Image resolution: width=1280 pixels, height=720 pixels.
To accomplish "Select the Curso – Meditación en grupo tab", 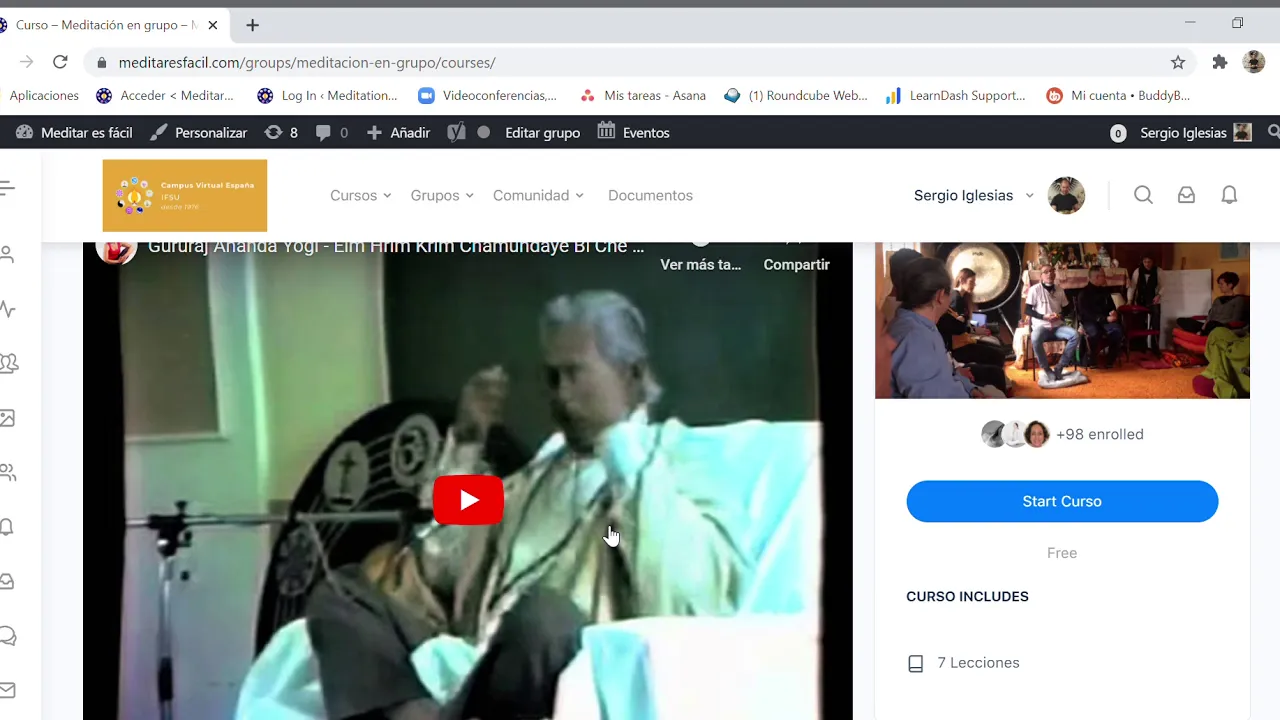I will point(108,25).
